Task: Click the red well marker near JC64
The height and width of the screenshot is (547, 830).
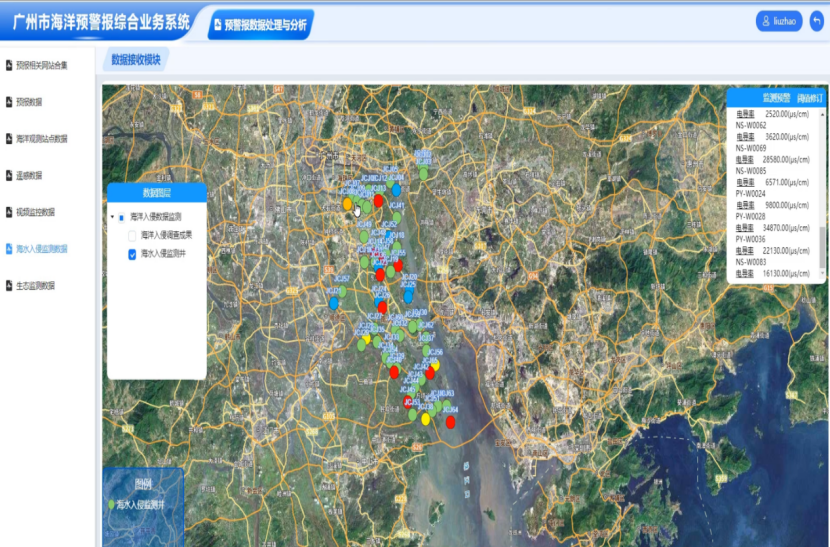Action: 451,421
